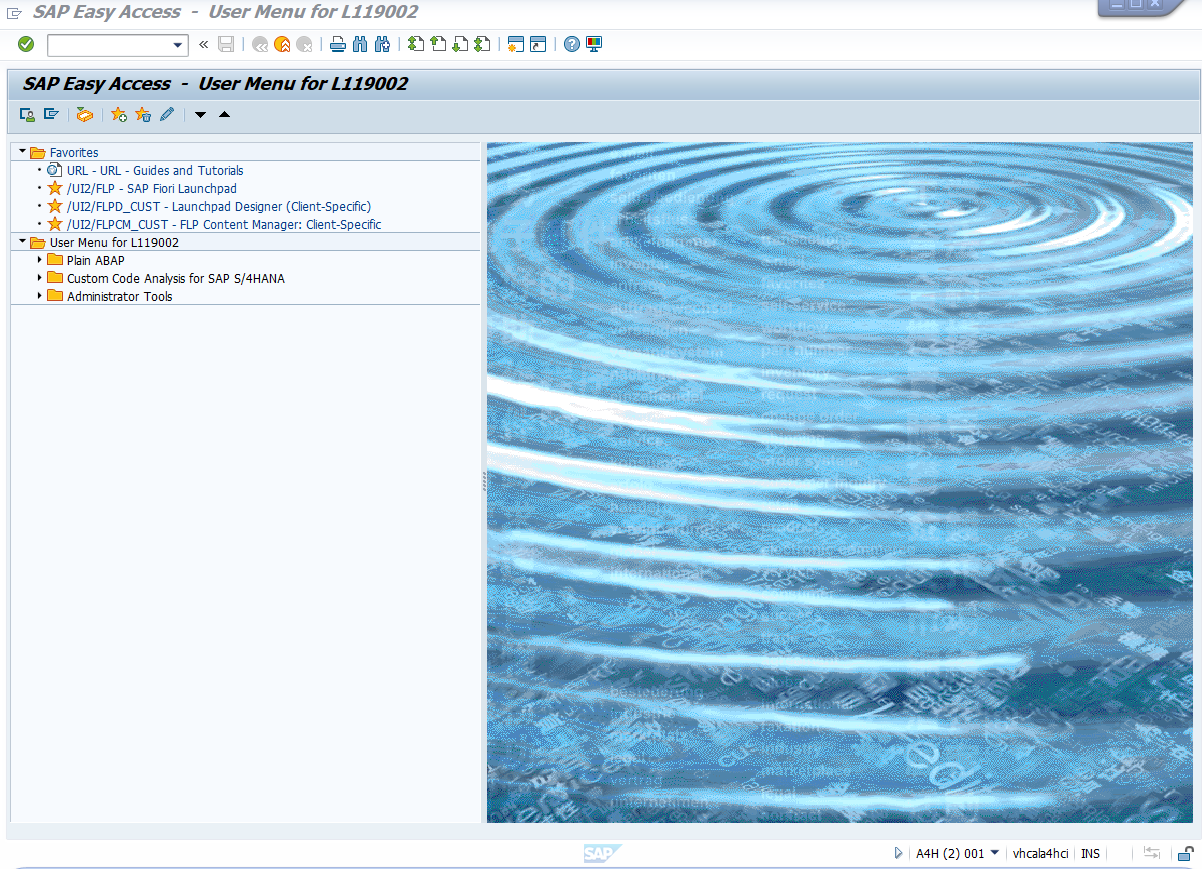Click the Last Page icon

tap(482, 44)
